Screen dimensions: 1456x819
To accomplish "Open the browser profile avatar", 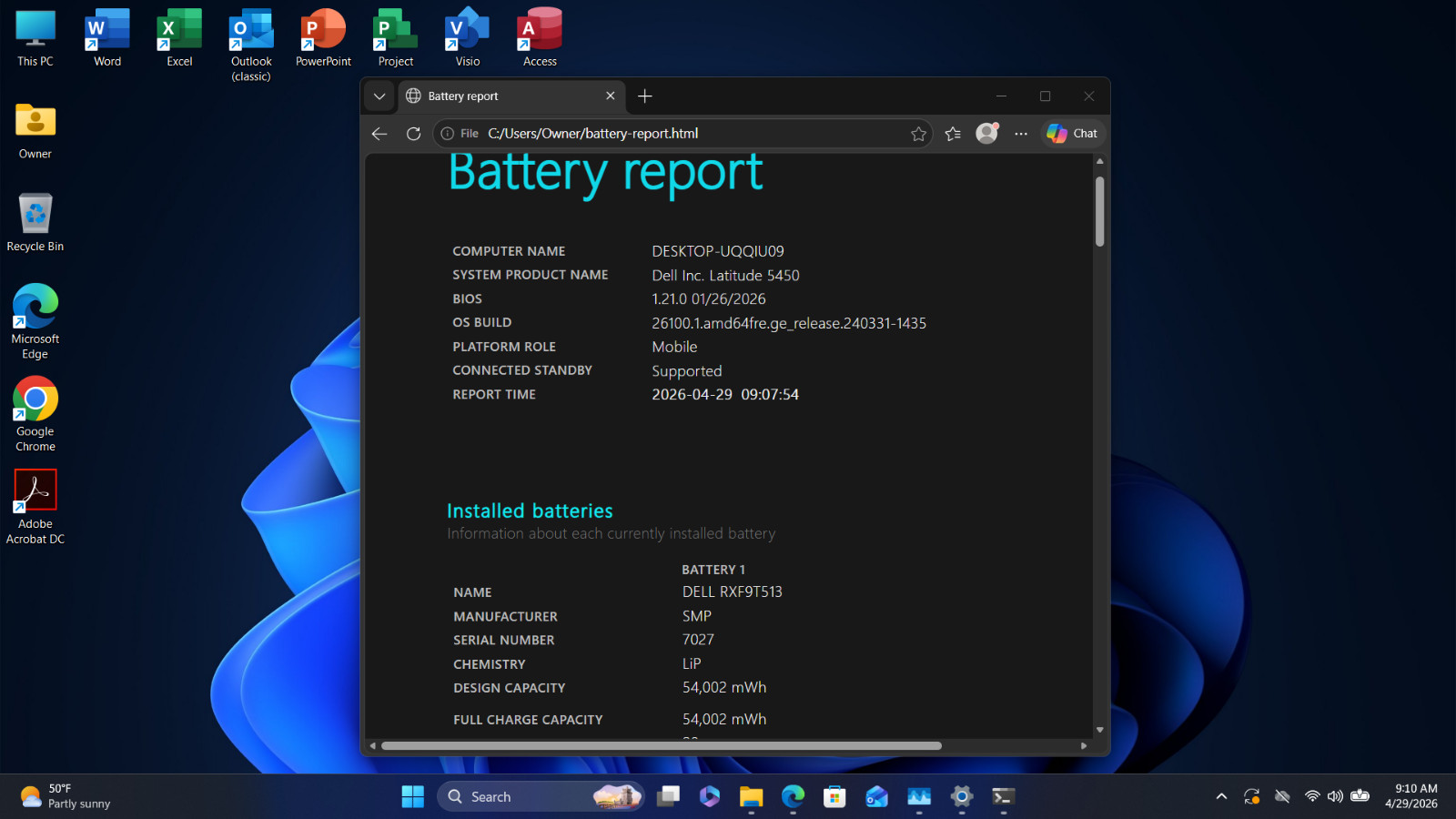I will [987, 134].
